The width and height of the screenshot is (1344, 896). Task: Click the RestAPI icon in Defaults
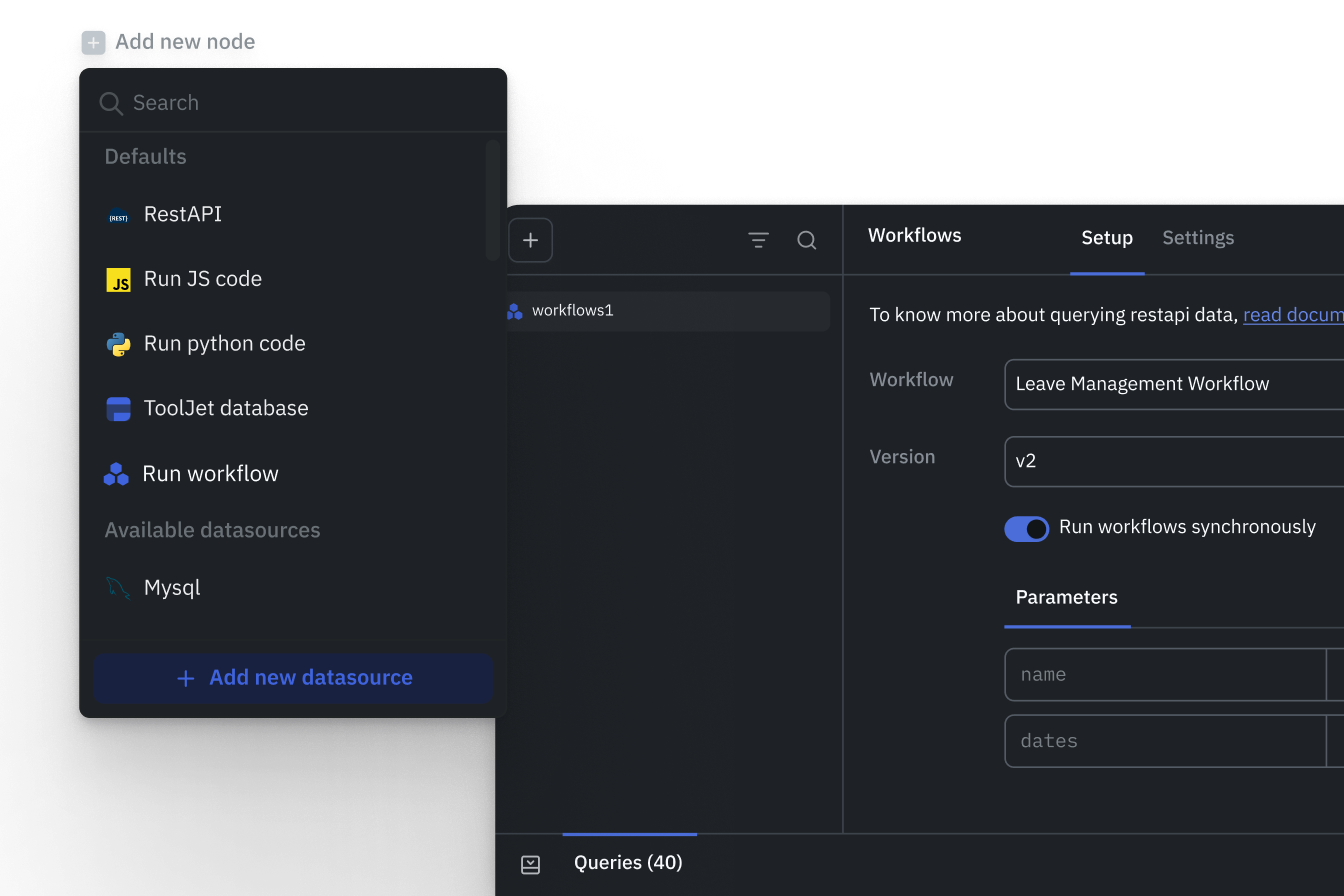point(118,216)
